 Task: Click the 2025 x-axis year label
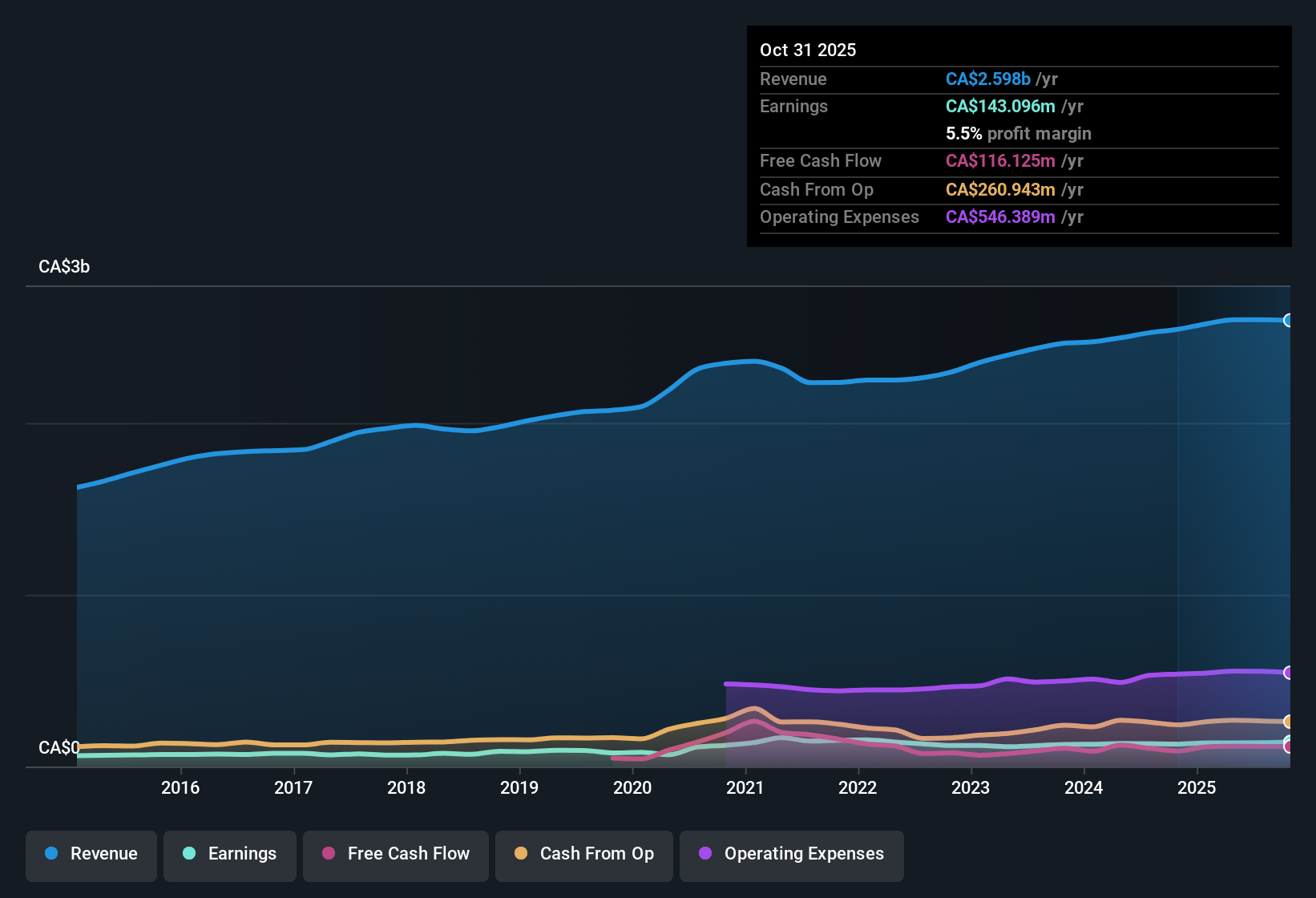coord(1197,788)
